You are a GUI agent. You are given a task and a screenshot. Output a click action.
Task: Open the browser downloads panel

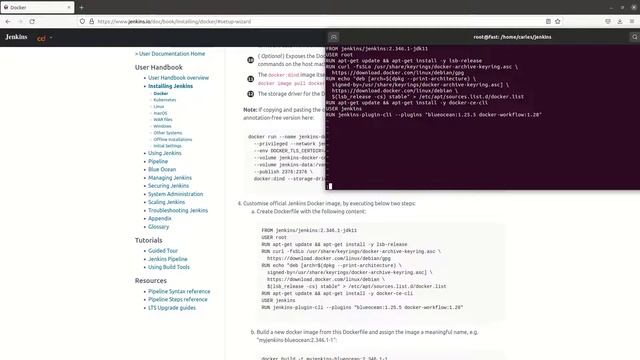pyautogui.click(x=620, y=21)
